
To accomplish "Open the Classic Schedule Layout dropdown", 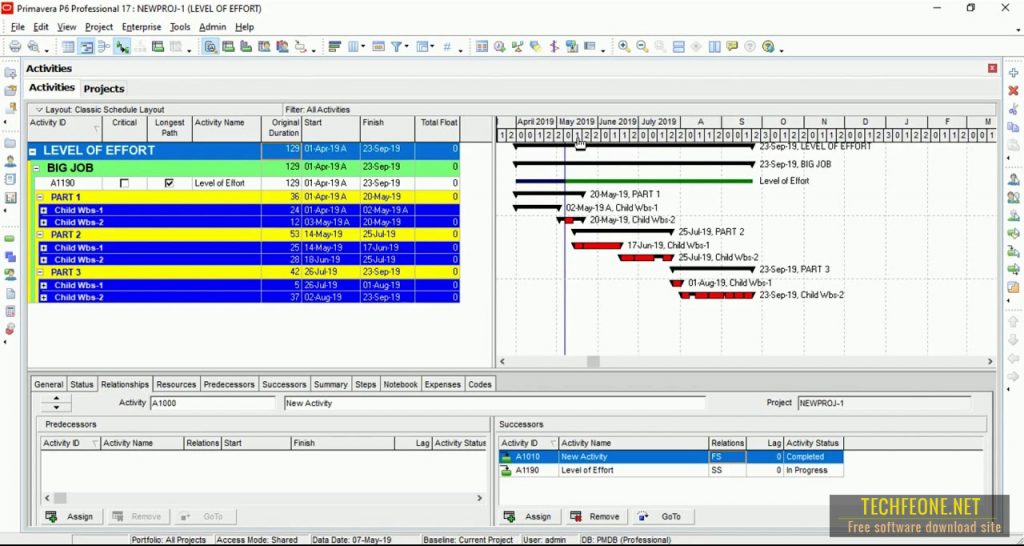I will click(39, 110).
